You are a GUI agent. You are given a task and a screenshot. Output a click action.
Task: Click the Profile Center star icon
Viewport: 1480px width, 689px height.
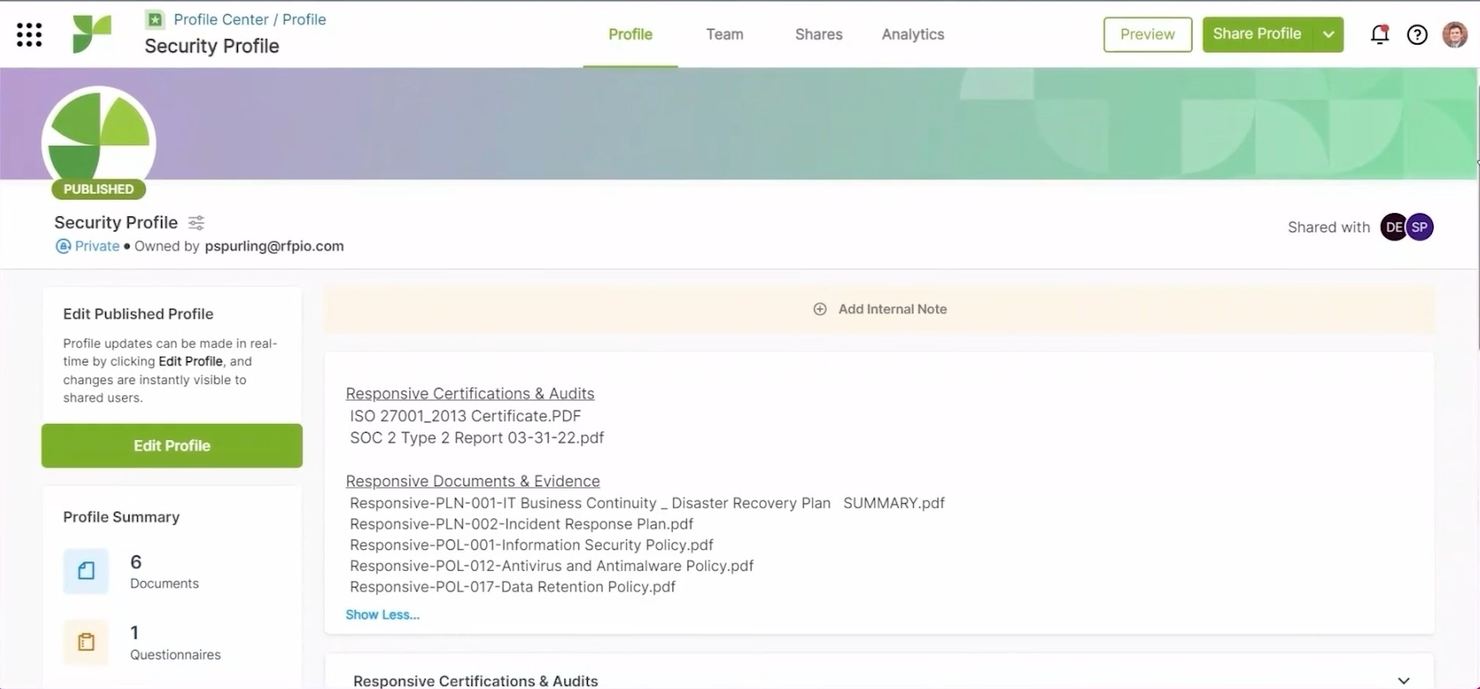155,19
